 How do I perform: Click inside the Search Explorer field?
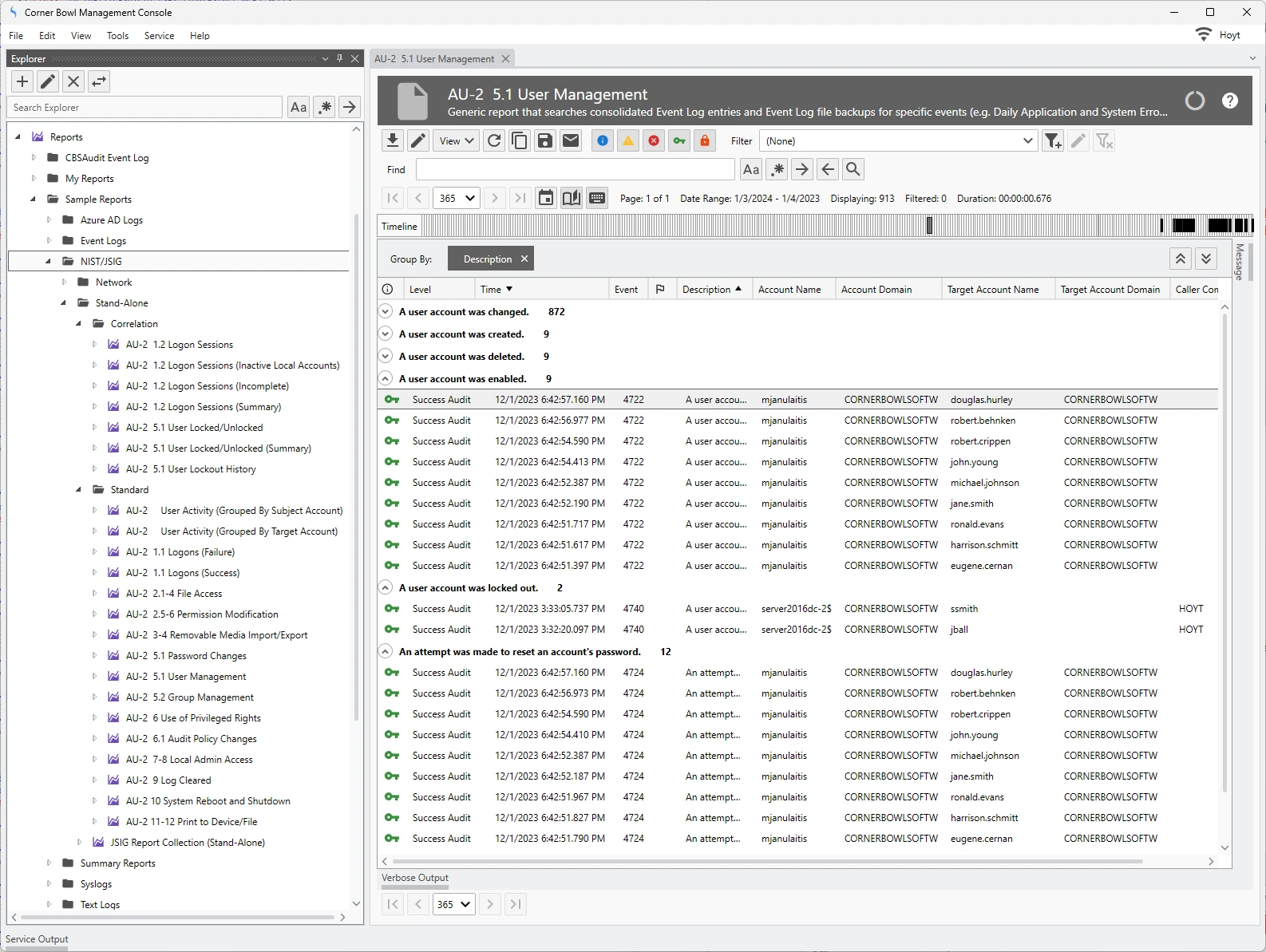145,108
